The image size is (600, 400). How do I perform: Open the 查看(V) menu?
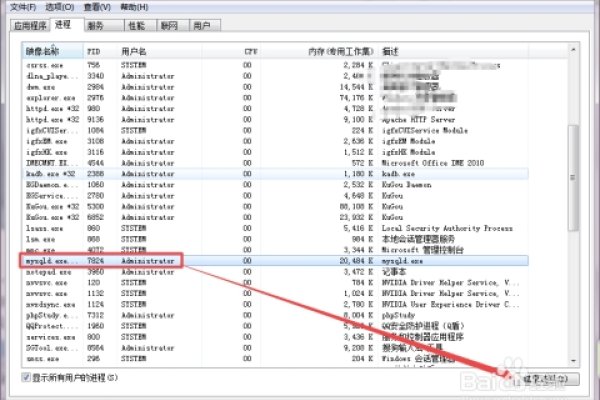tap(97, 7)
